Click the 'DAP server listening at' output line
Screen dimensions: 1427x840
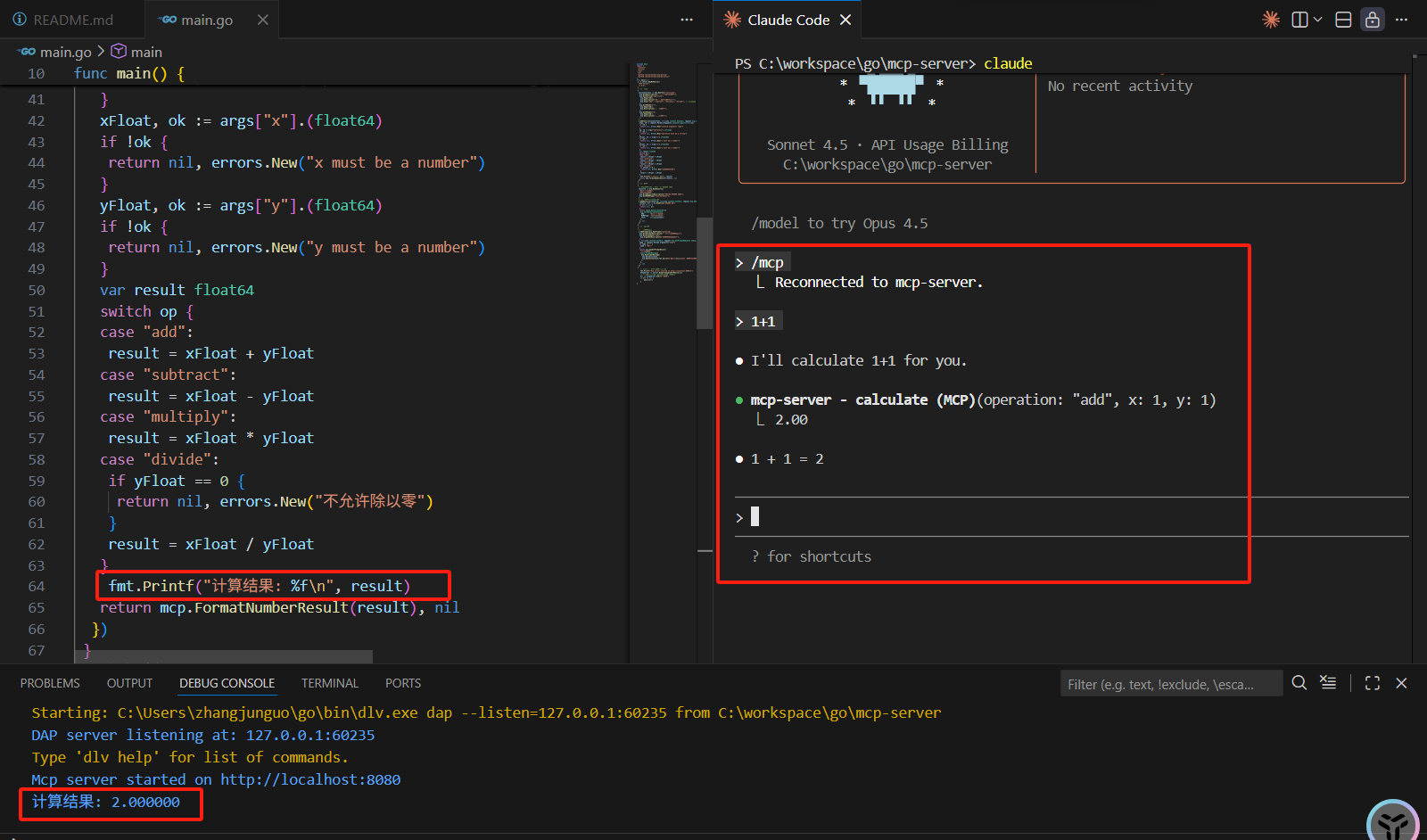coord(203,735)
